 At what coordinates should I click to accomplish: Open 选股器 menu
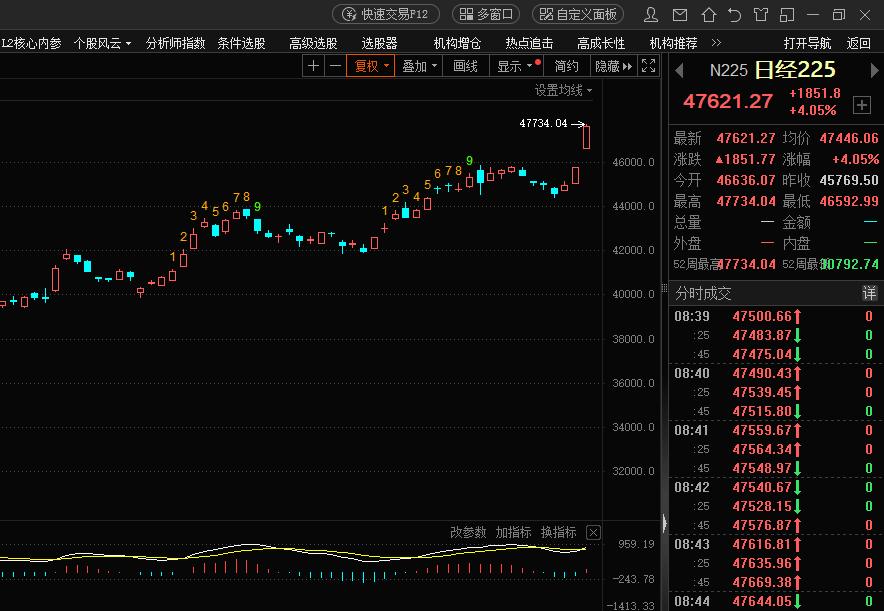pyautogui.click(x=379, y=43)
